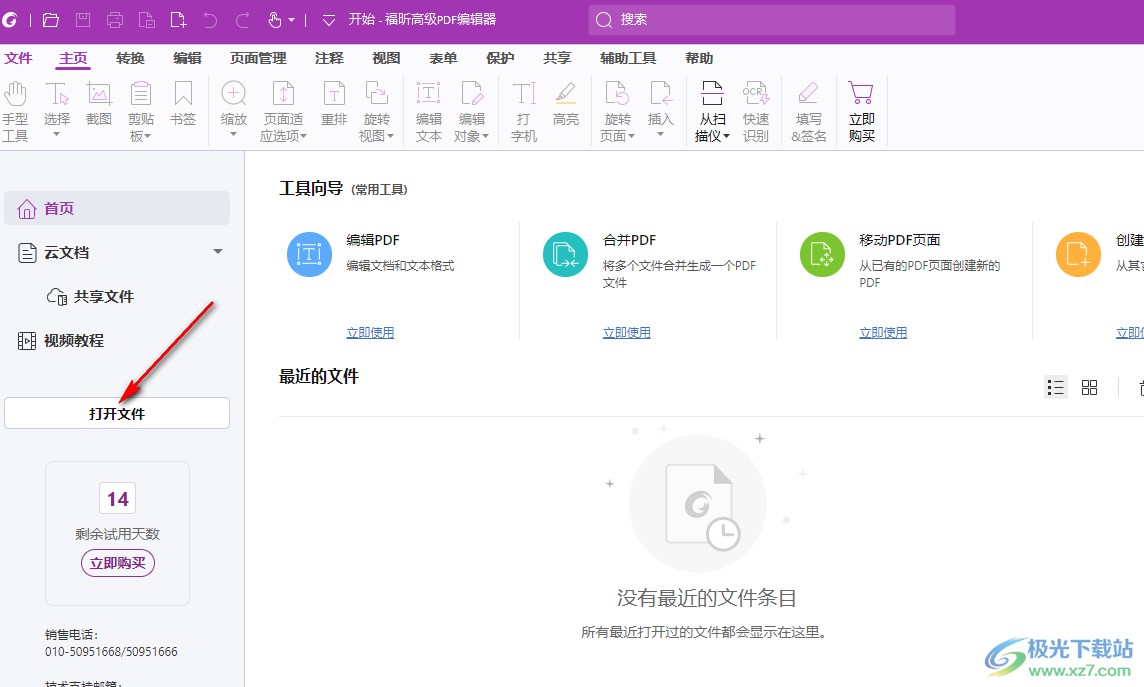Click the Edit PDF (编辑PDF) circle icon
The height and width of the screenshot is (687, 1144).
309,255
